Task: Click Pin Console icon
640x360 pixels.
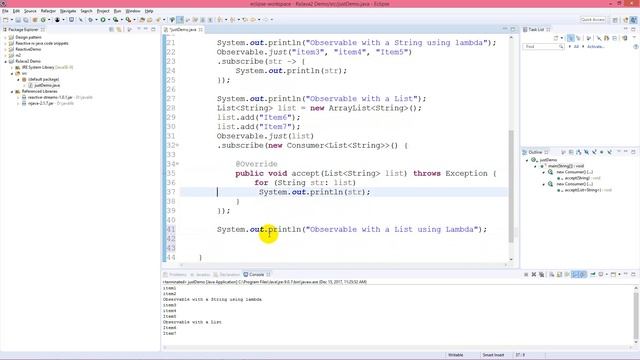Action: tap(593, 274)
